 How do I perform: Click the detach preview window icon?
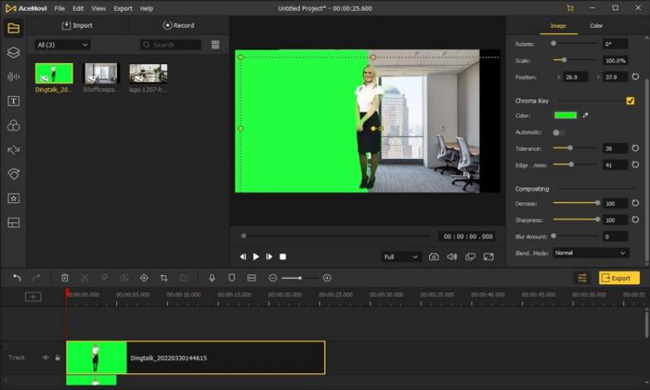point(470,257)
